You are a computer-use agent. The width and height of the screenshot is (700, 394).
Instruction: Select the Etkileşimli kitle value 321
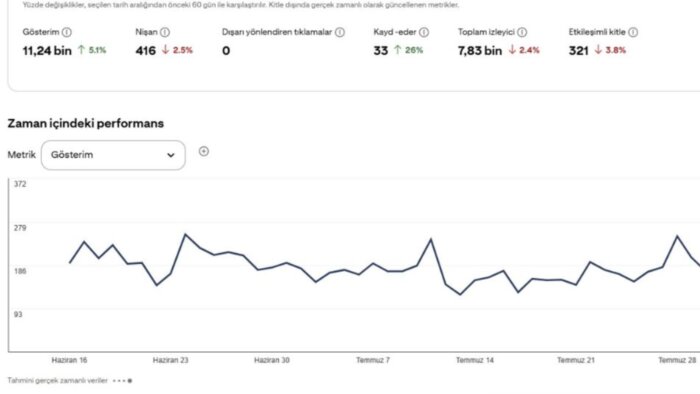[578, 51]
